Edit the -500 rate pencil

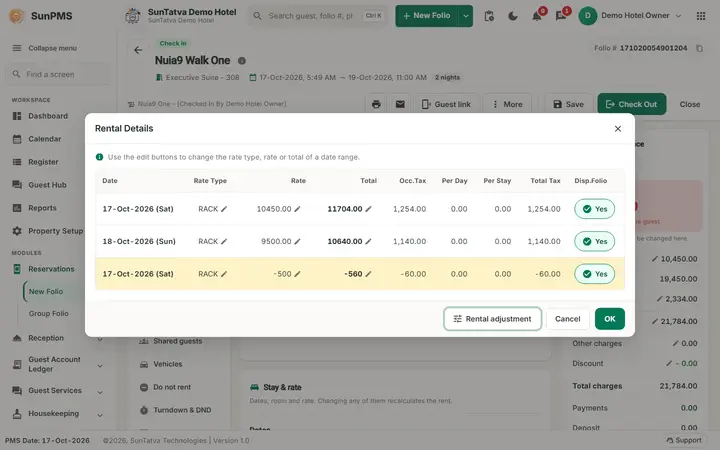tap(297, 274)
